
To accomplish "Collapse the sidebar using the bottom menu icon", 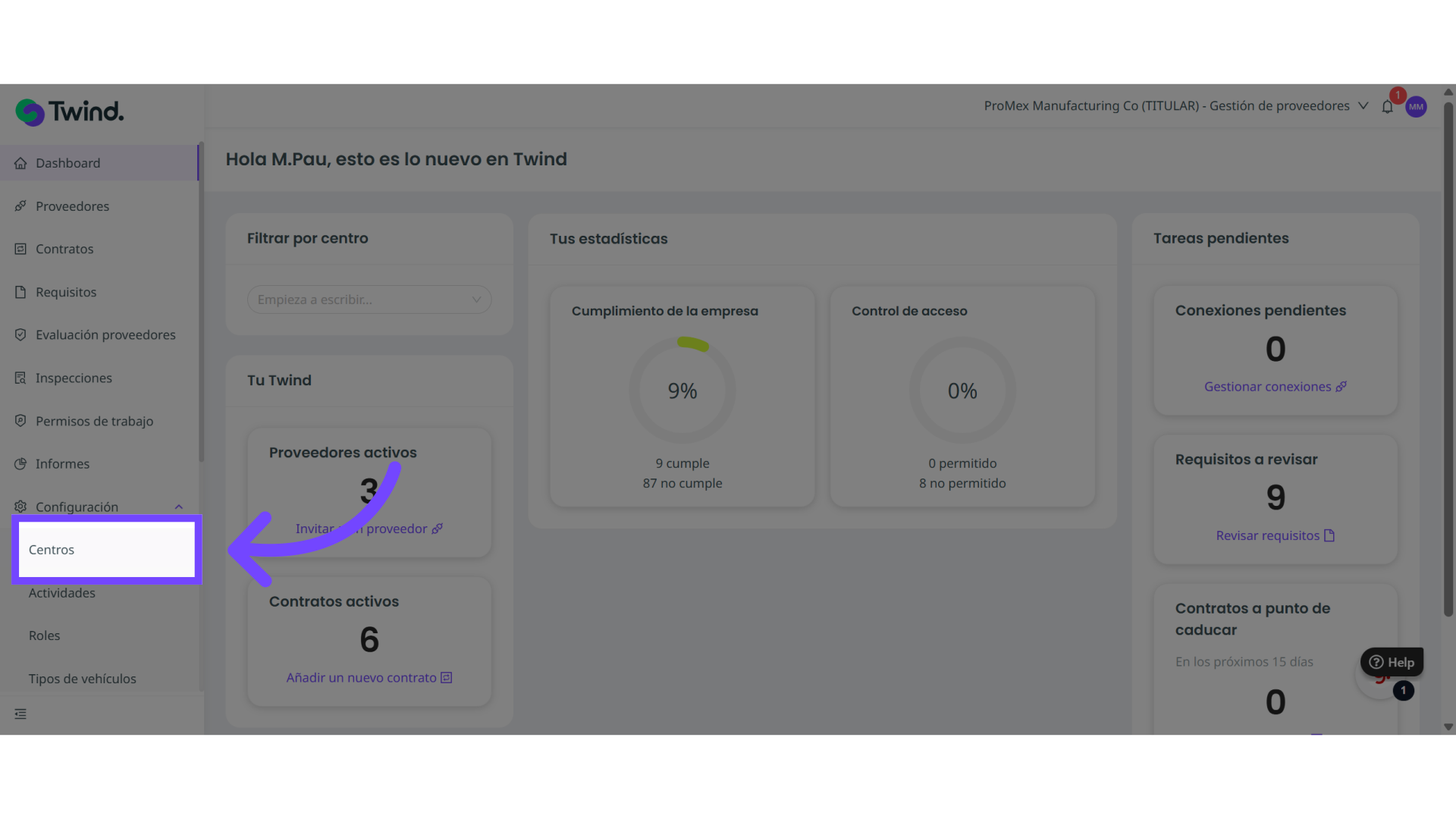I will tap(20, 714).
